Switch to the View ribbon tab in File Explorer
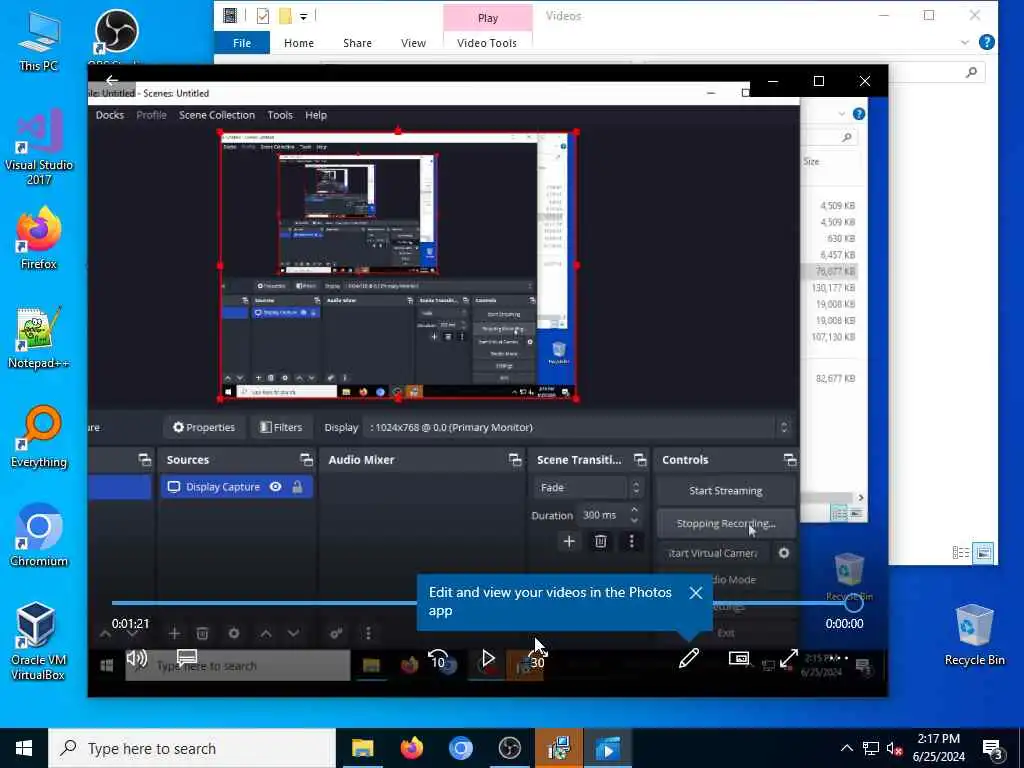 click(x=413, y=43)
